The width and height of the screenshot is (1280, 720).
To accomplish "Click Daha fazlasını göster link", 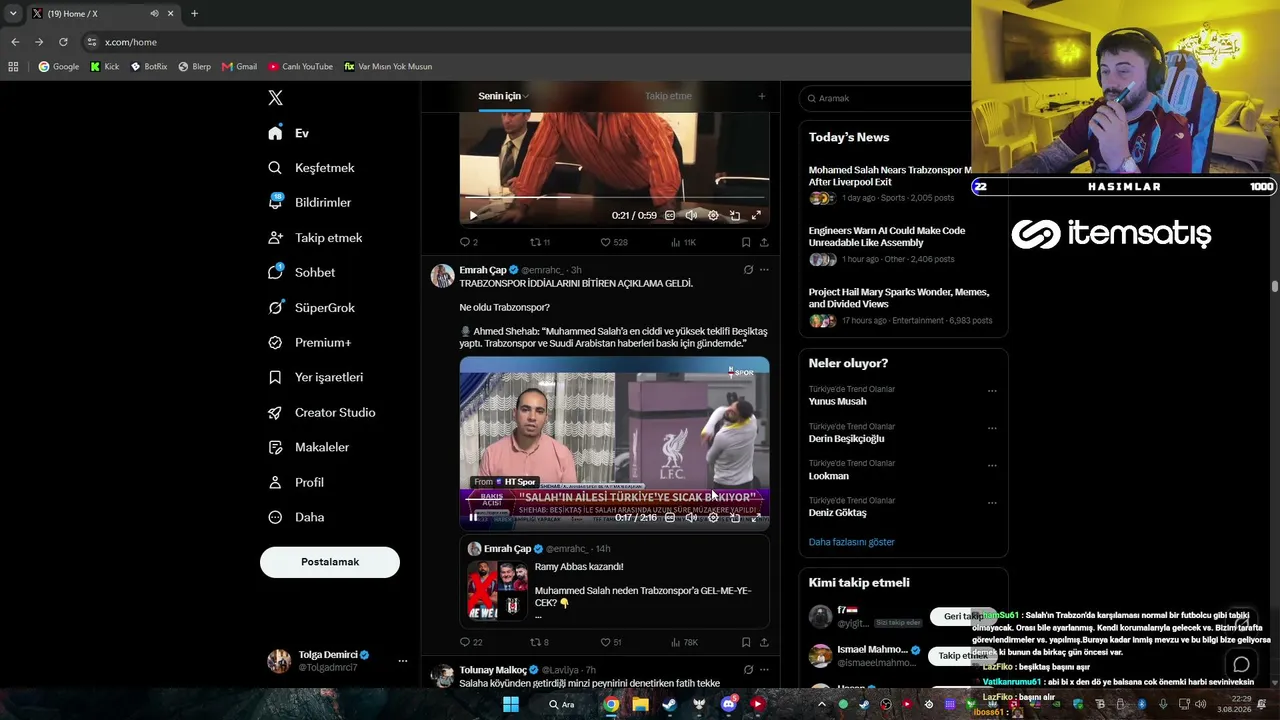I will [x=852, y=542].
